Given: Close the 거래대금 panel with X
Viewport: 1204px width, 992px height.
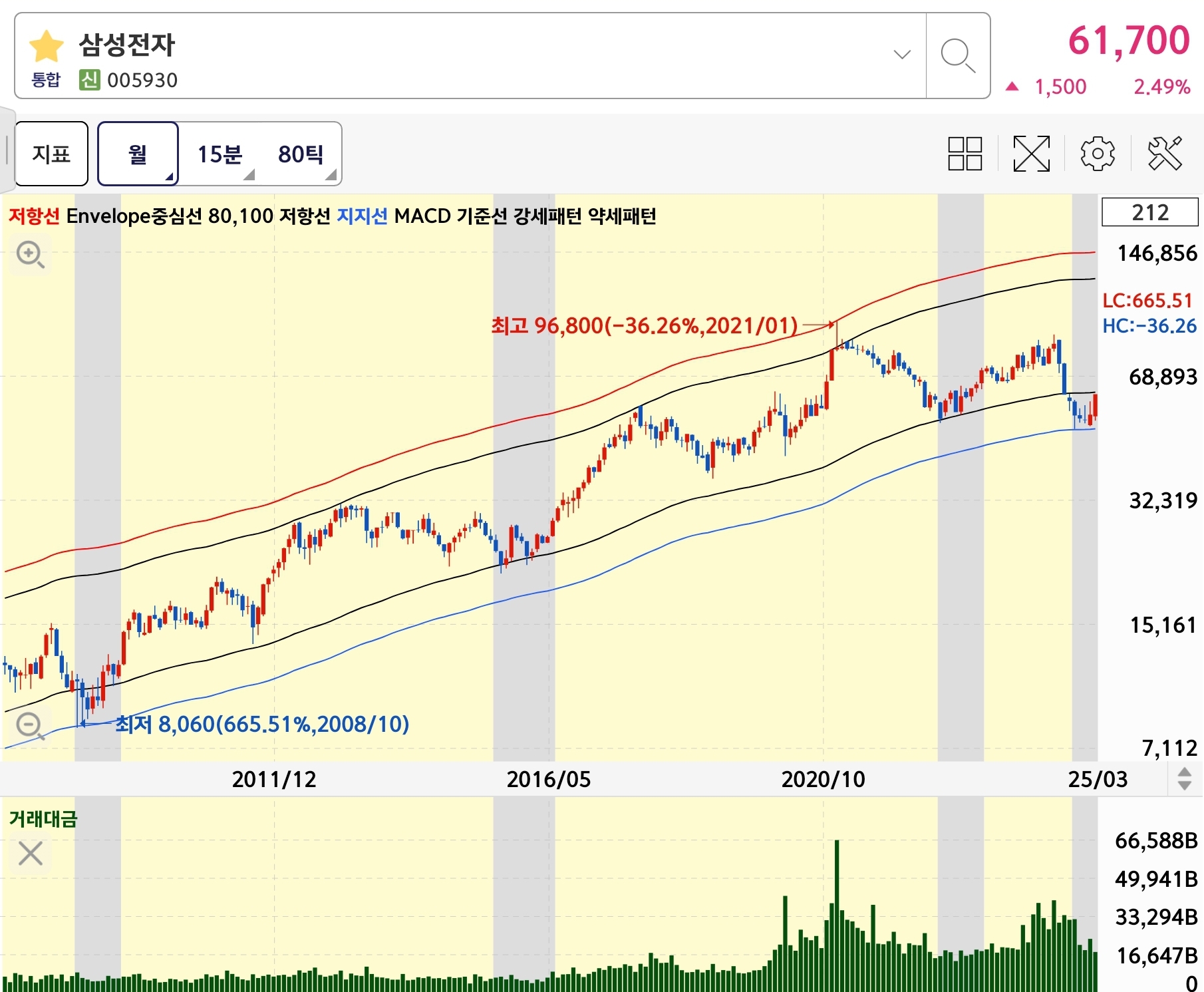Looking at the screenshot, I should coord(31,853).
